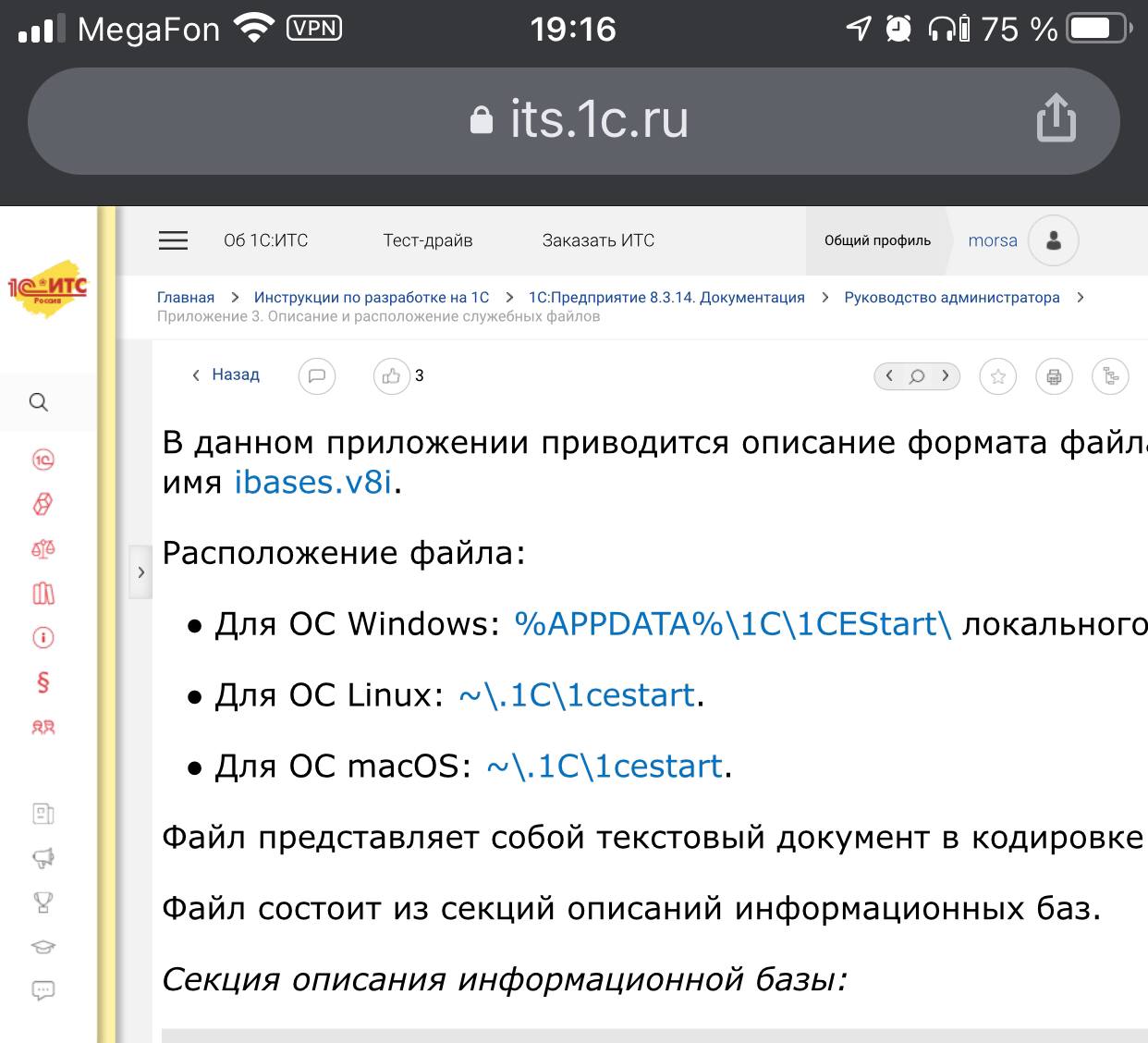This screenshot has height=1043, width=1148.
Task: Open Руководство администратора breadcrumb
Action: (x=952, y=297)
